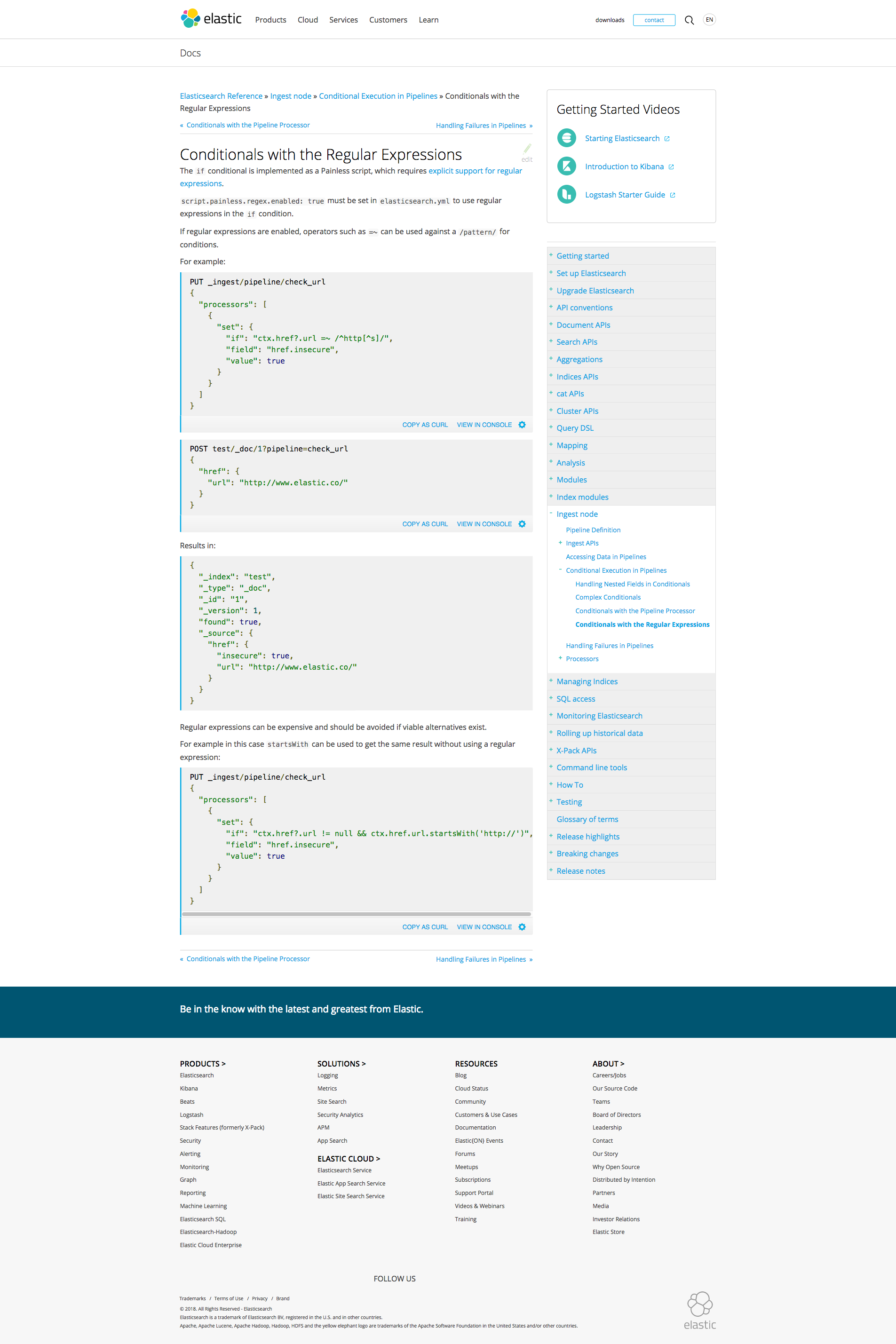Open the Customers menu
896x1344 pixels.
(x=388, y=20)
